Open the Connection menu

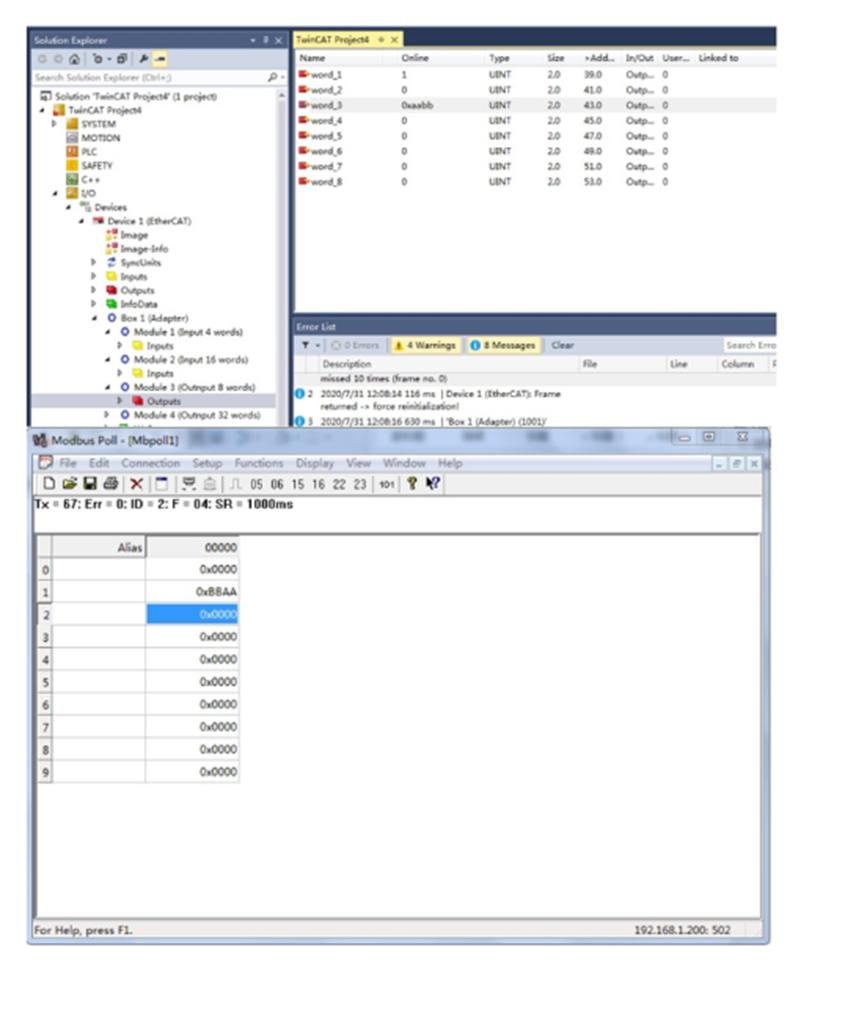click(x=151, y=463)
